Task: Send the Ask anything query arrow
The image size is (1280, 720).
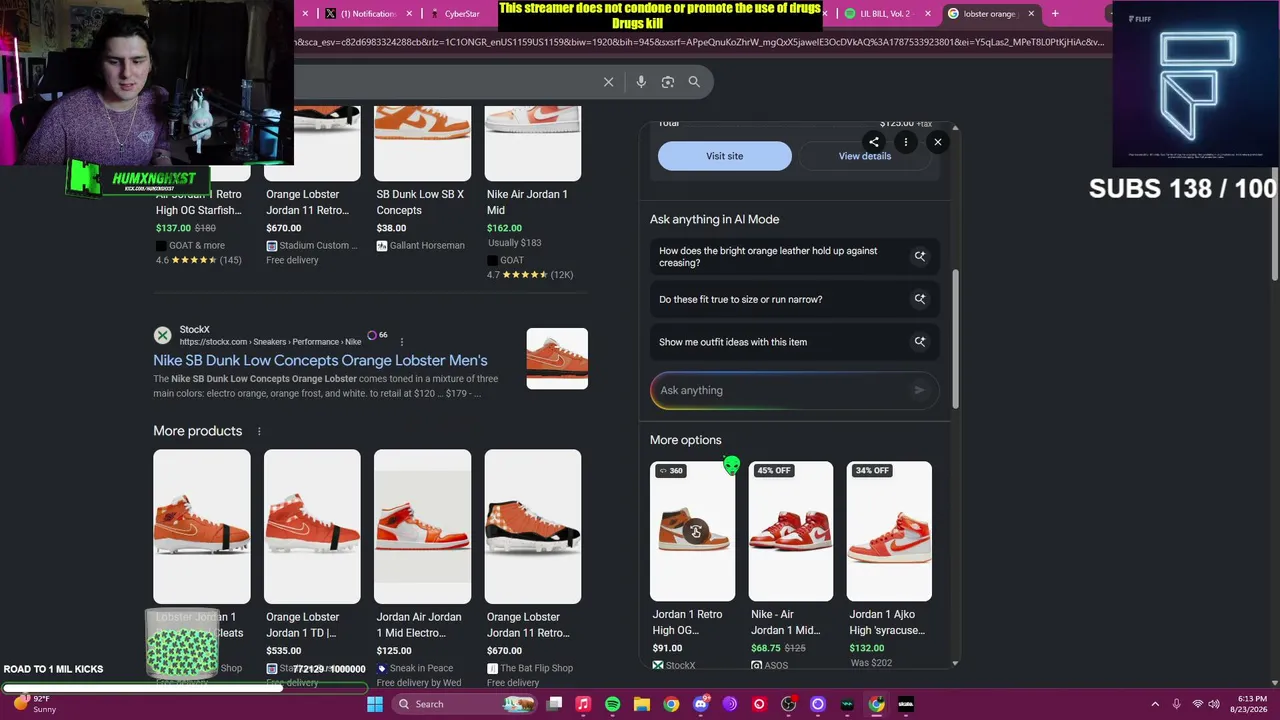Action: click(919, 390)
